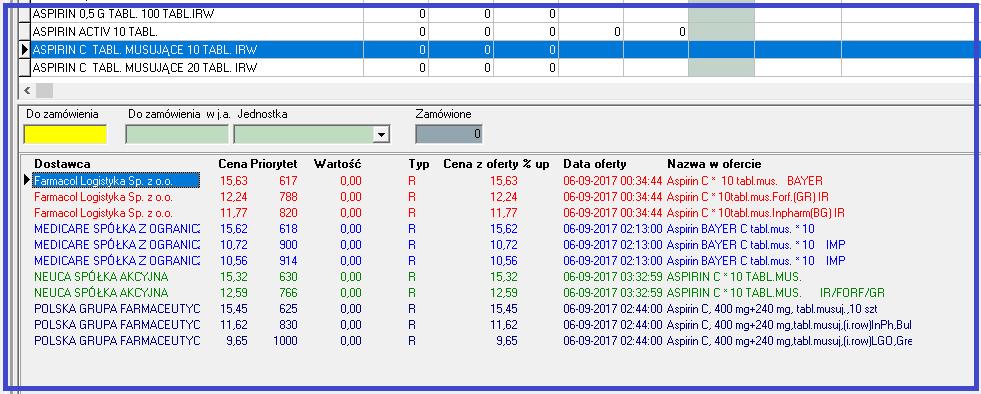This screenshot has width=981, height=394.
Task: Click offer name ASPIRIN C * 10 TABL.MUS. IR/FORF/GR
Action: coord(776,293)
